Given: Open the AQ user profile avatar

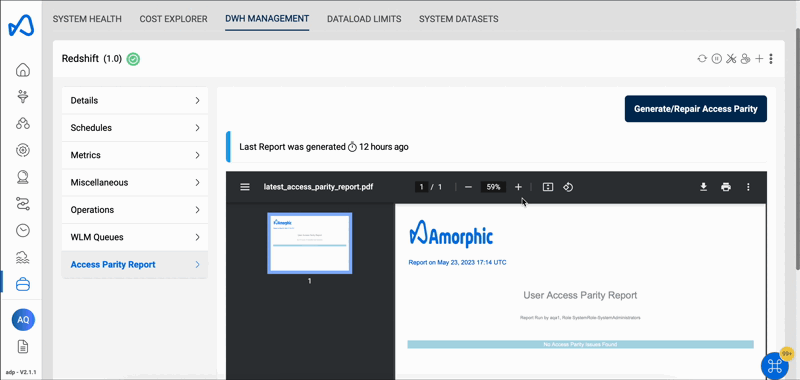Looking at the screenshot, I should [x=23, y=320].
